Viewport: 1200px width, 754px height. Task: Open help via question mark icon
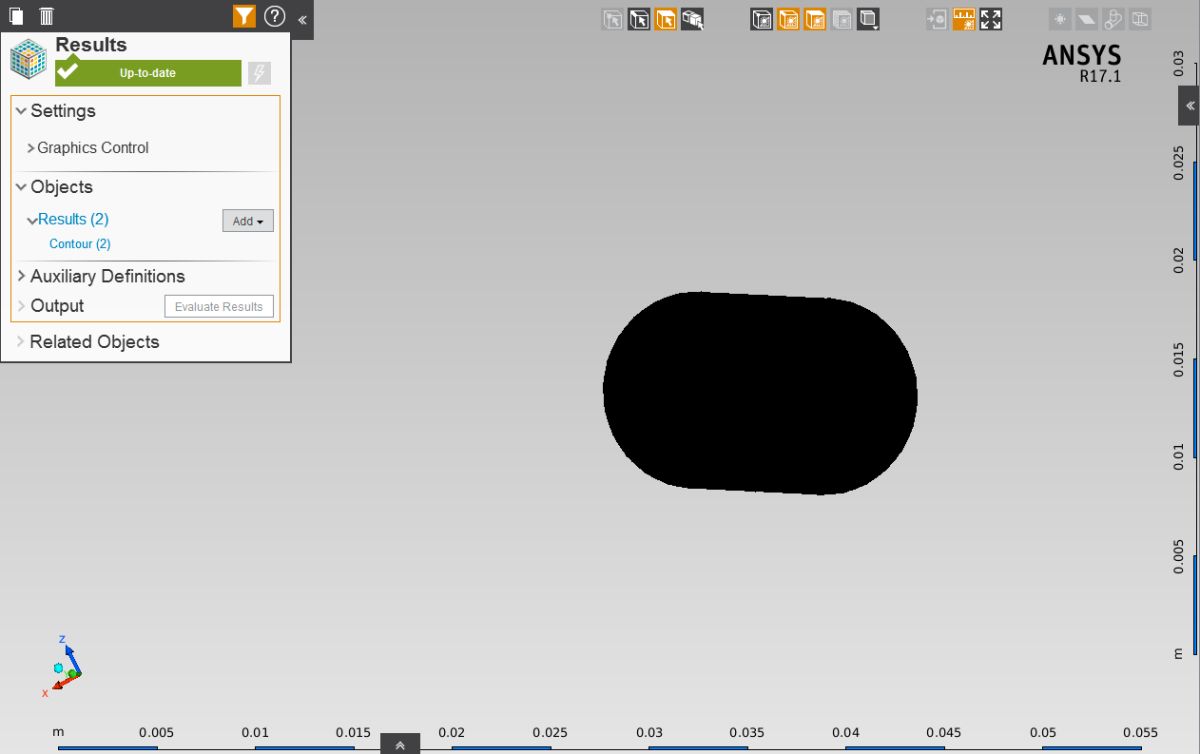coord(275,16)
